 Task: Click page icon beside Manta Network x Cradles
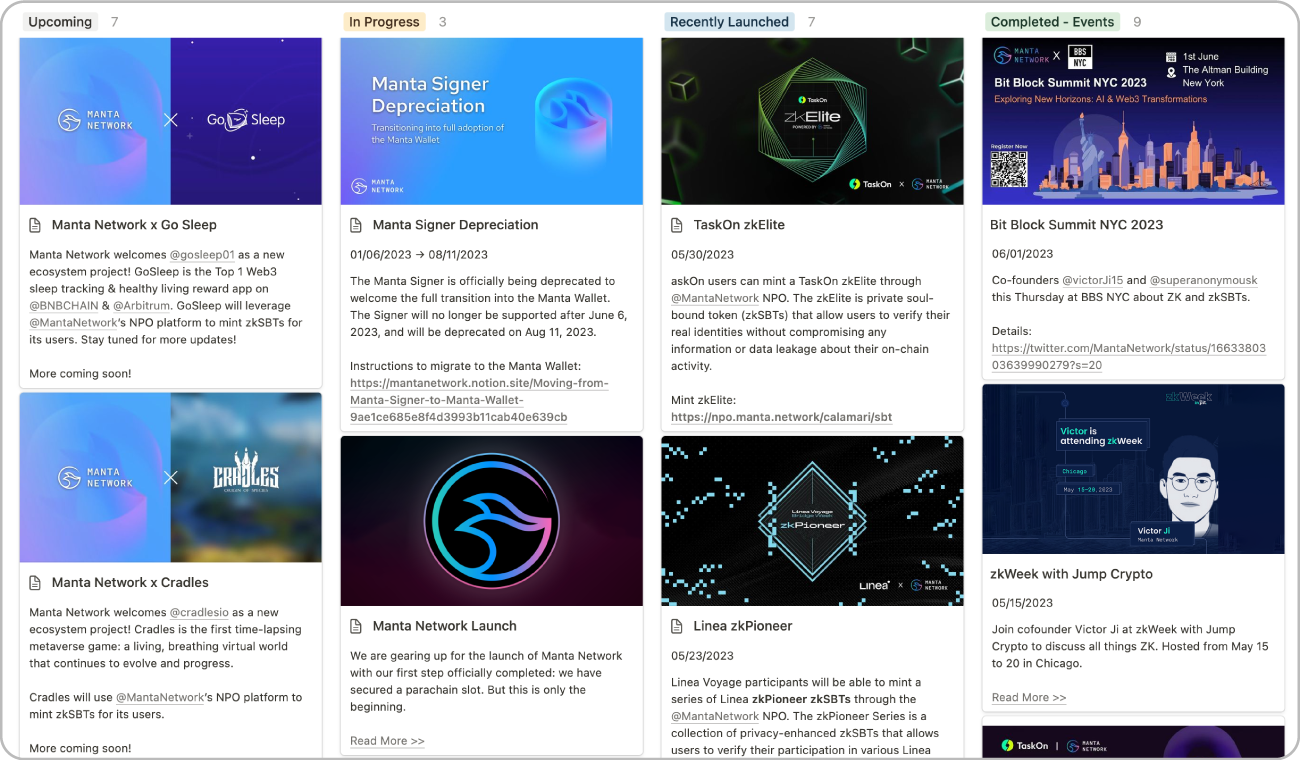point(36,582)
